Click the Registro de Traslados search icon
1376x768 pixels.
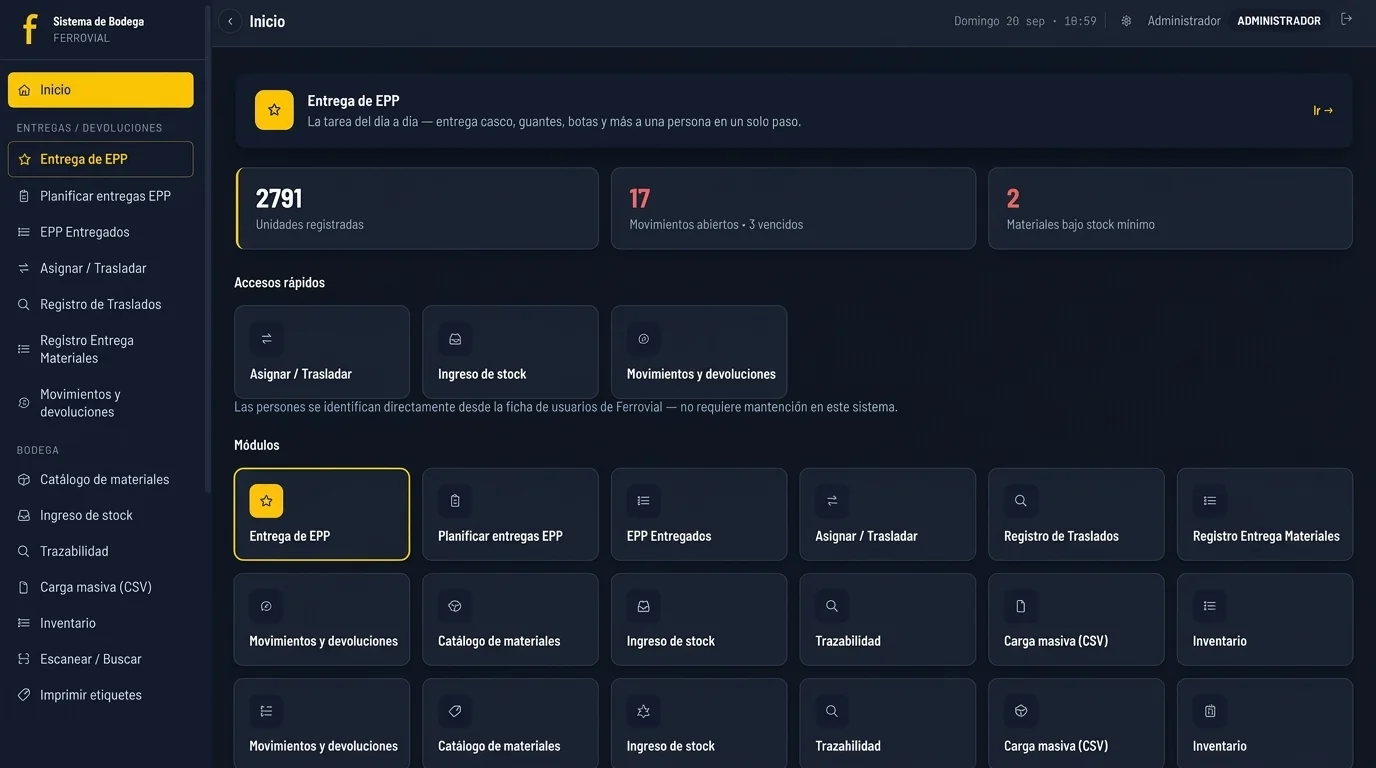point(1021,501)
